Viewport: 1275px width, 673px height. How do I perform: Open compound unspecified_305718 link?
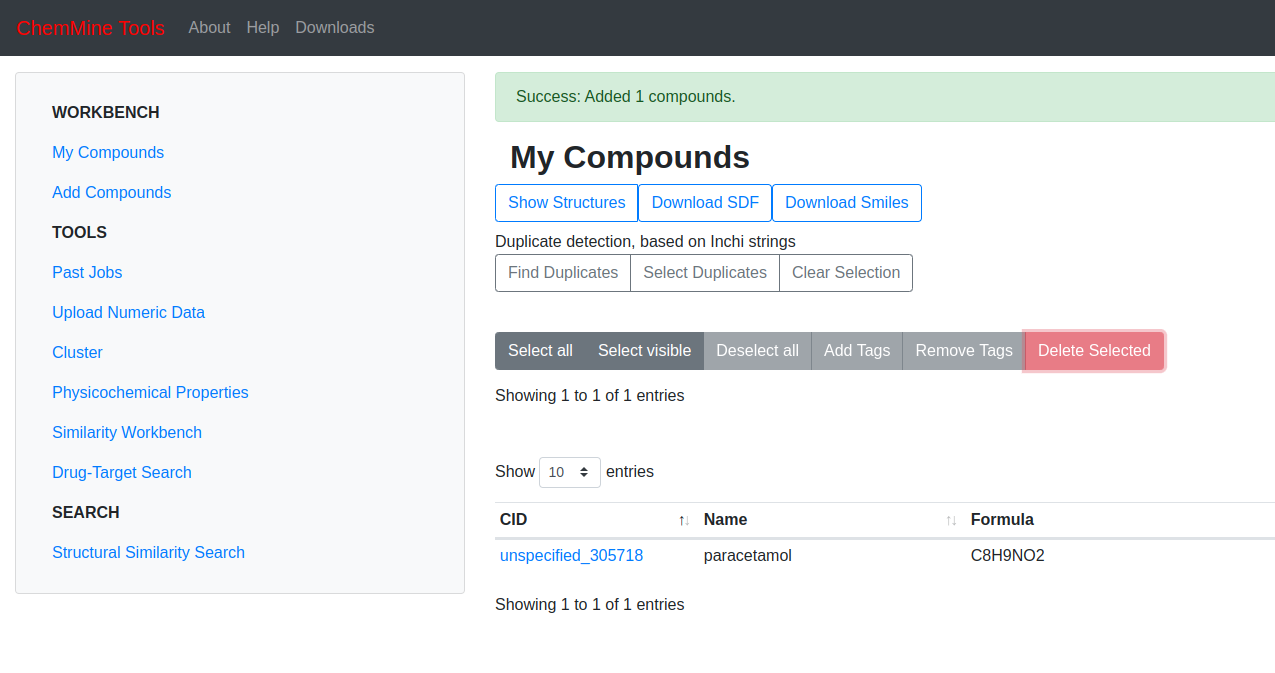click(x=571, y=556)
